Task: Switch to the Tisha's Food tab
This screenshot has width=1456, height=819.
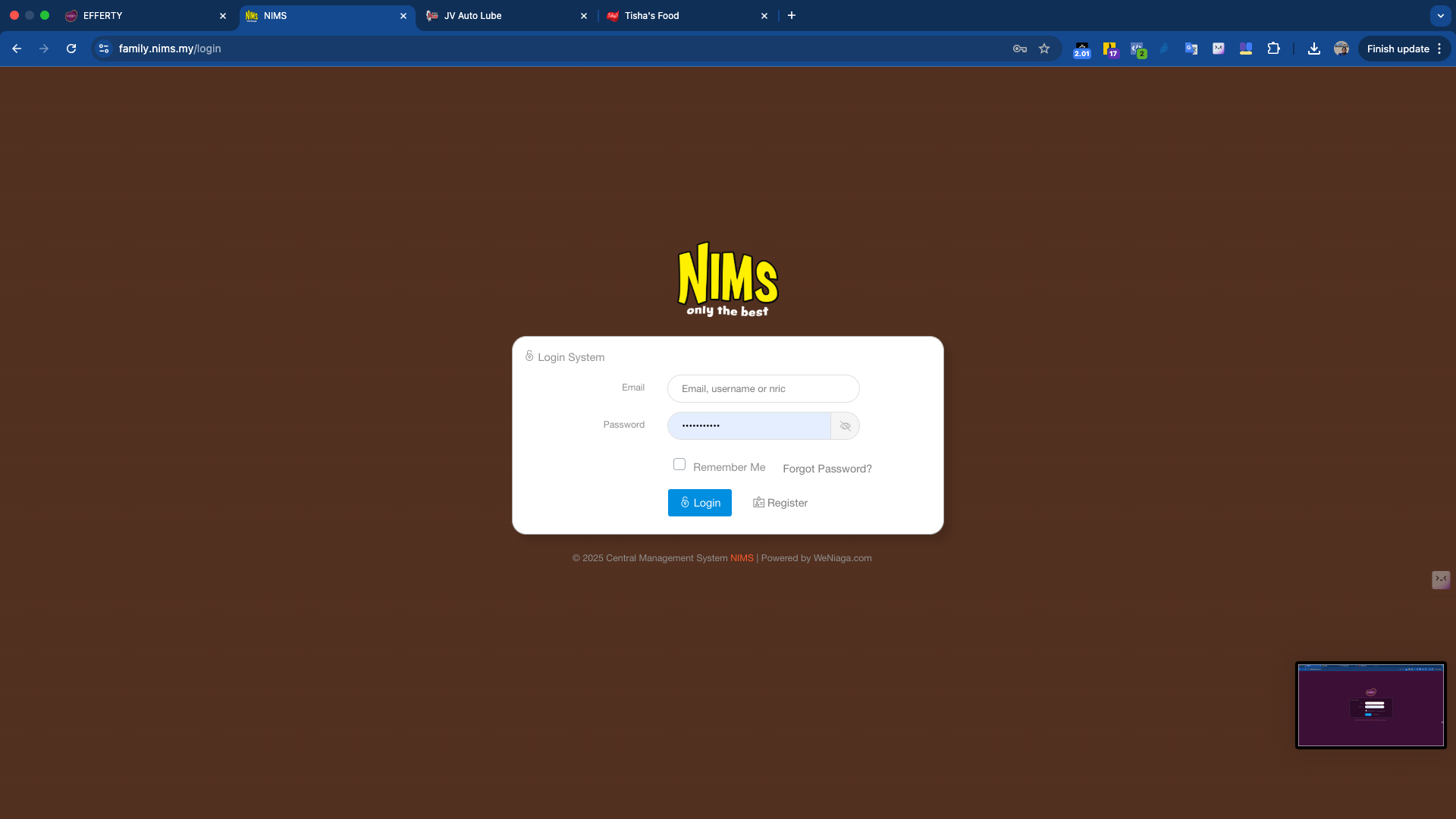Action: coord(687,16)
